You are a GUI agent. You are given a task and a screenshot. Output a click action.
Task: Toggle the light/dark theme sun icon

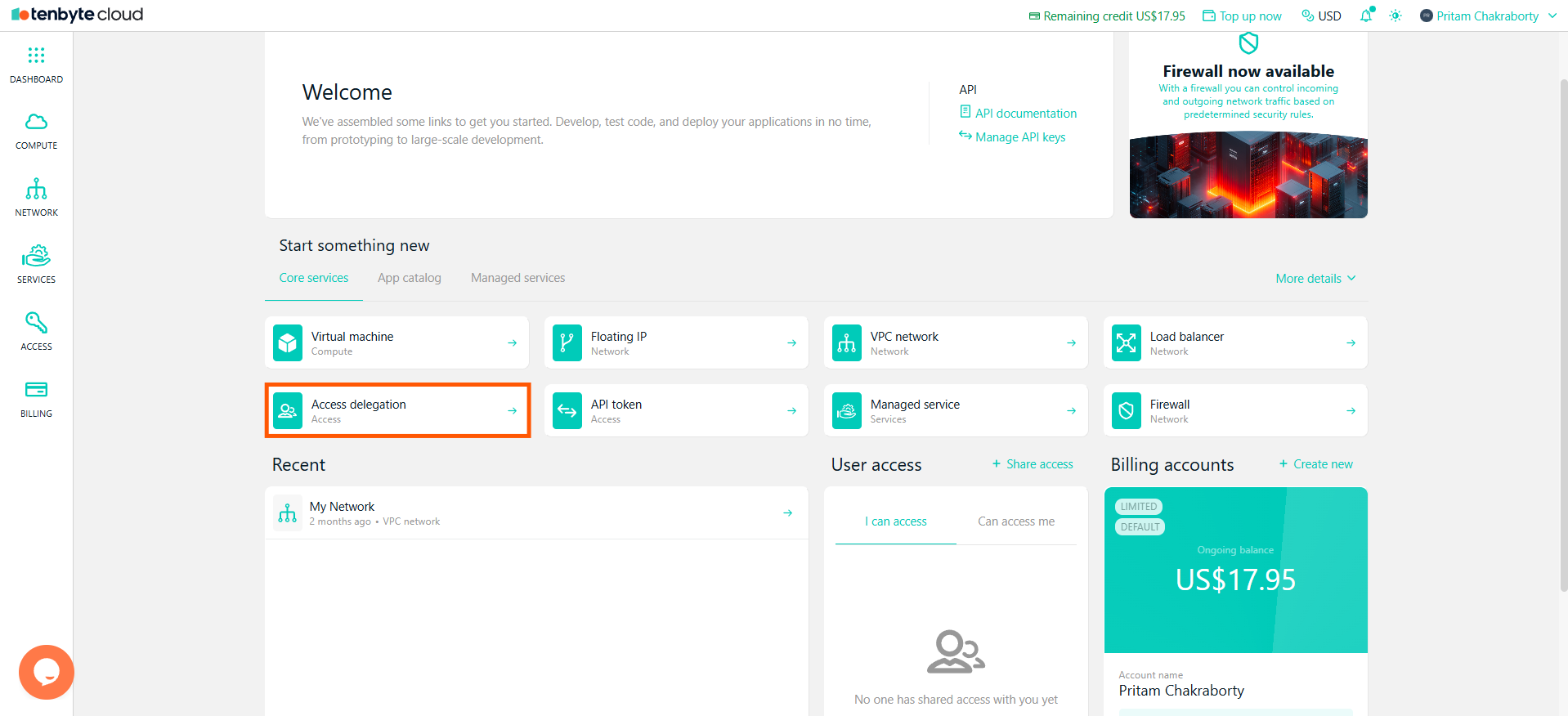click(x=1396, y=16)
